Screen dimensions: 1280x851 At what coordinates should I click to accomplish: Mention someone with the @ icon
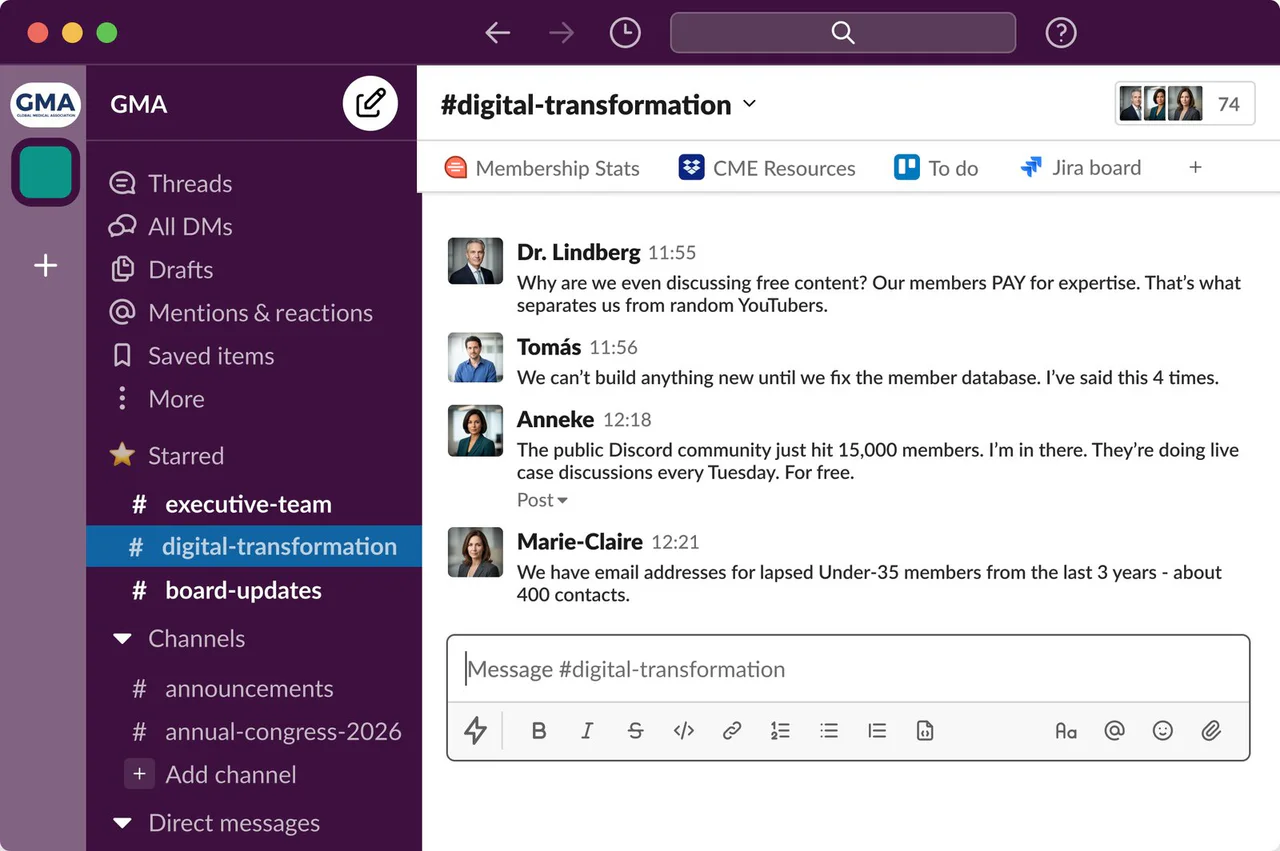(x=1114, y=731)
